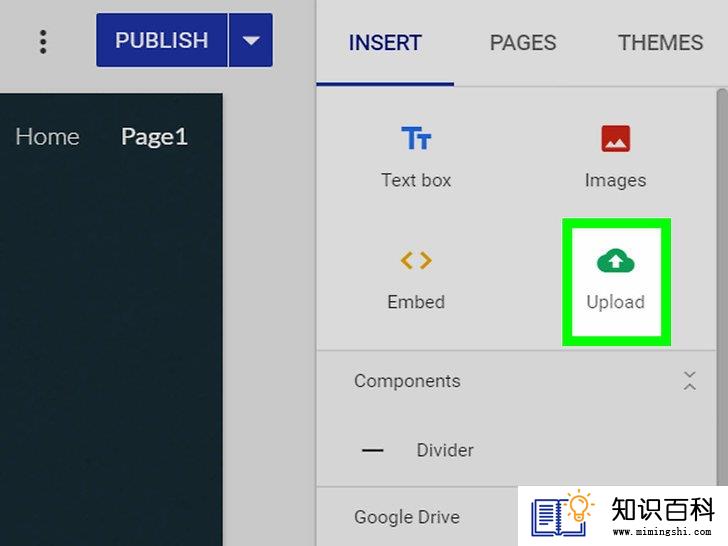
Task: Collapse the Components section
Action: pos(689,380)
